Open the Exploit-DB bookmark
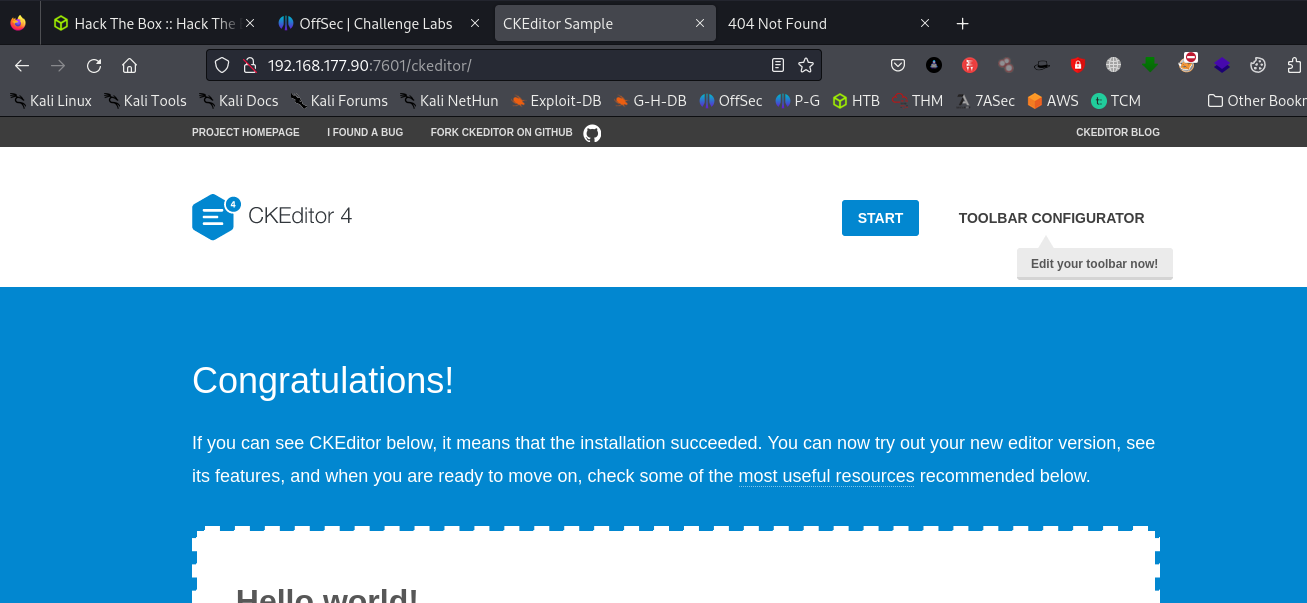Viewport: 1307px width, 603px height. [x=556, y=100]
